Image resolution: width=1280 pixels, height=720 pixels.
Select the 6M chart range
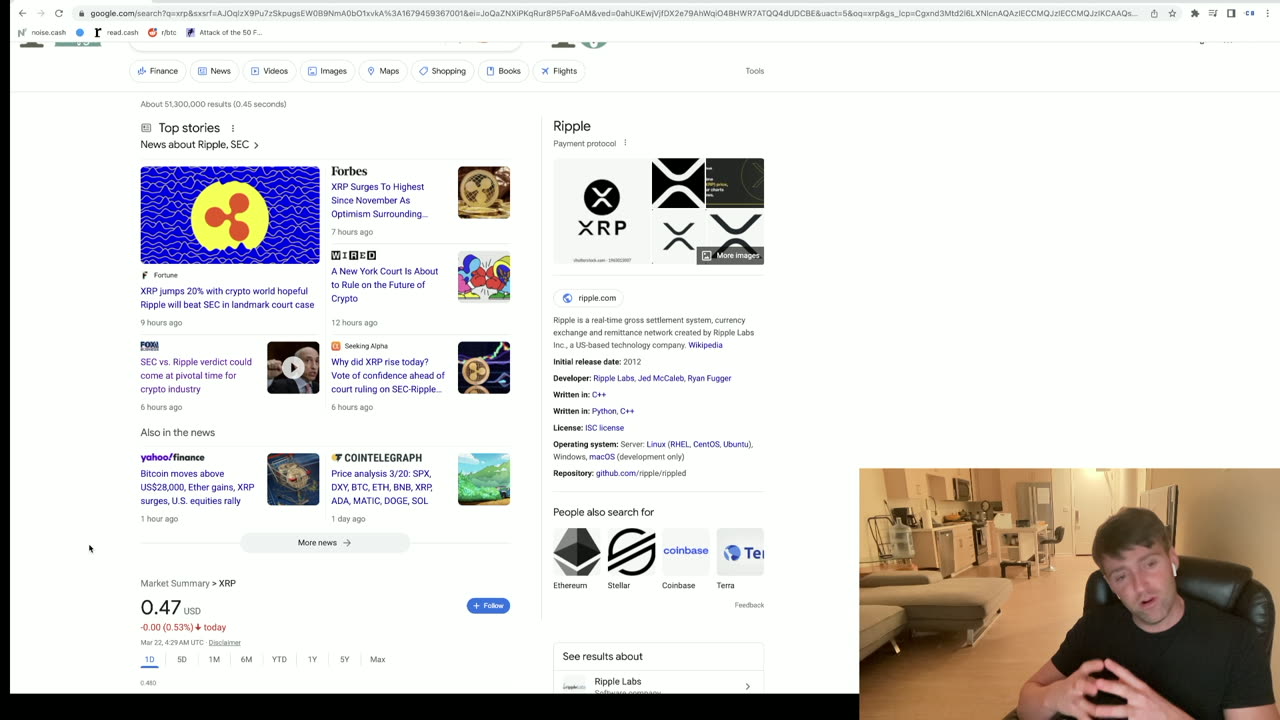[x=246, y=660]
